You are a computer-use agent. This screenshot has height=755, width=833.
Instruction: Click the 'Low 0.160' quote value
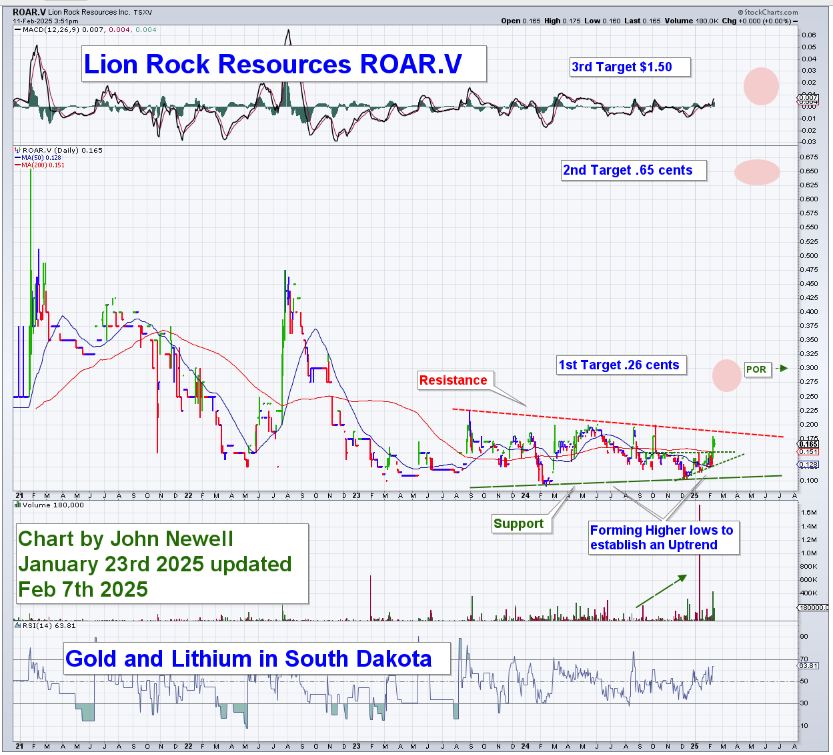[x=602, y=21]
